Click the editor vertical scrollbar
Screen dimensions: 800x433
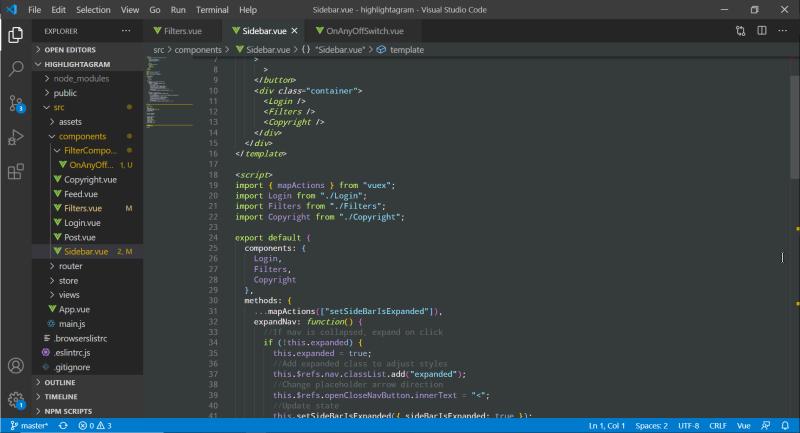coord(795,128)
